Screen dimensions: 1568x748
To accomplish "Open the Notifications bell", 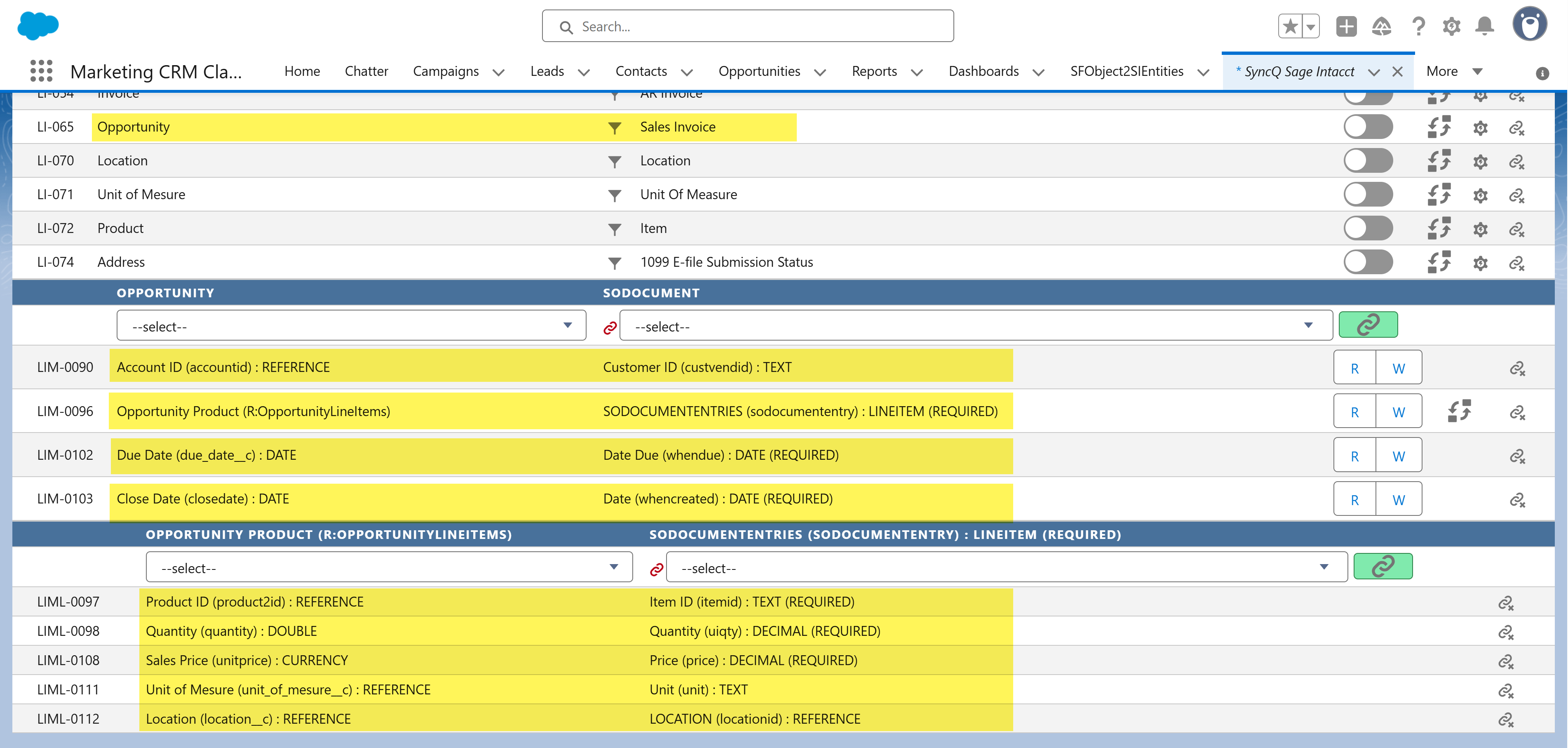I will pyautogui.click(x=1485, y=26).
